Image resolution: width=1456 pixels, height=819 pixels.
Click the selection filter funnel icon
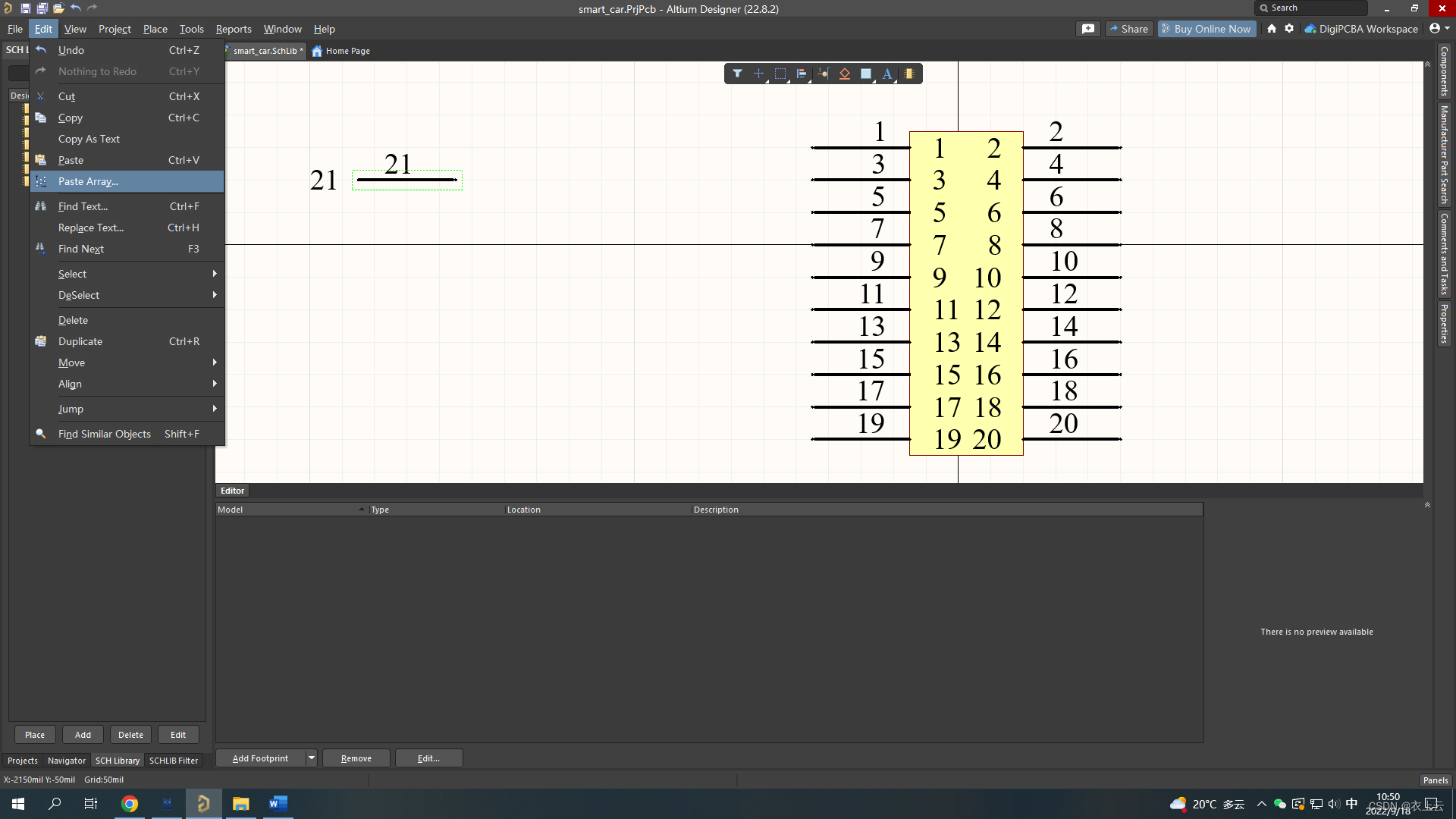(x=737, y=74)
